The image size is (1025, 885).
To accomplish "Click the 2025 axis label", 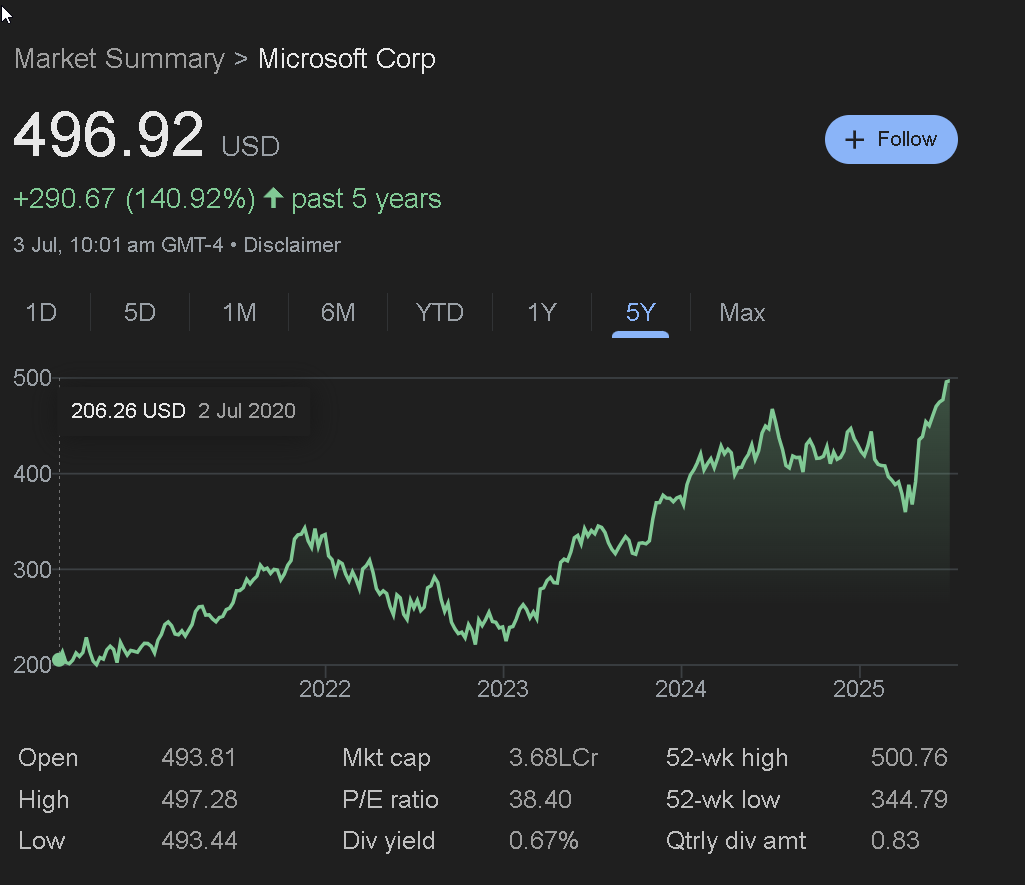I will tap(858, 689).
